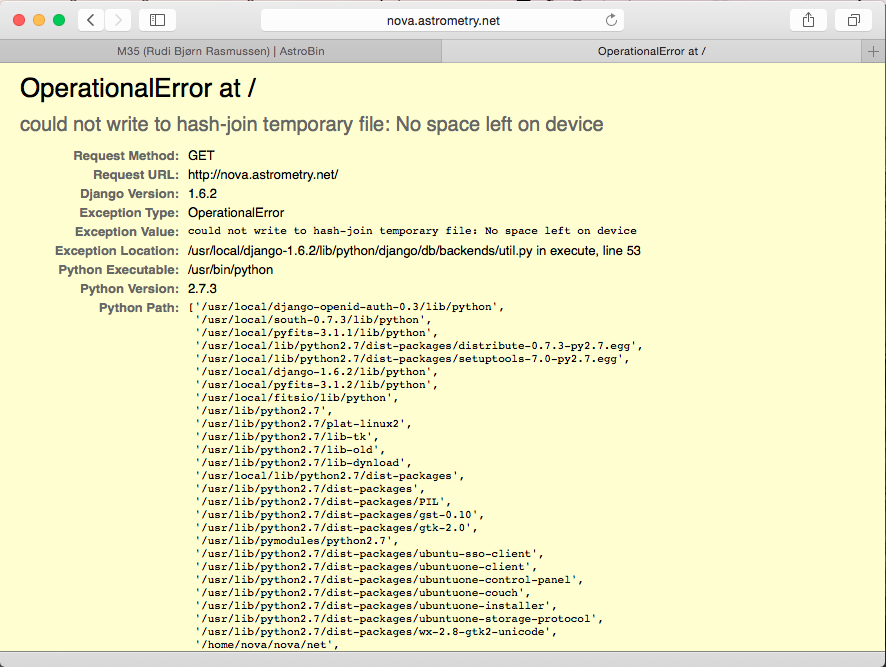The height and width of the screenshot is (667, 886).
Task: Open the Share menu
Action: 809,20
